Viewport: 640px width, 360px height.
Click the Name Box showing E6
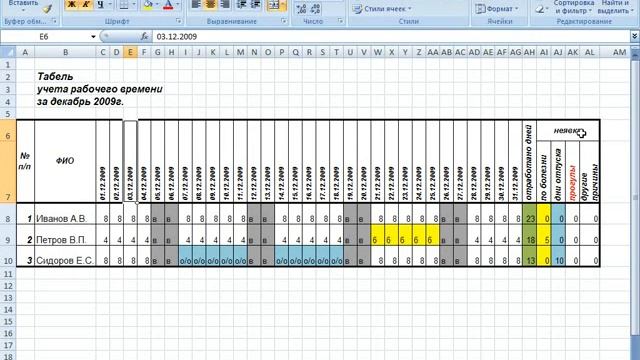click(45, 37)
